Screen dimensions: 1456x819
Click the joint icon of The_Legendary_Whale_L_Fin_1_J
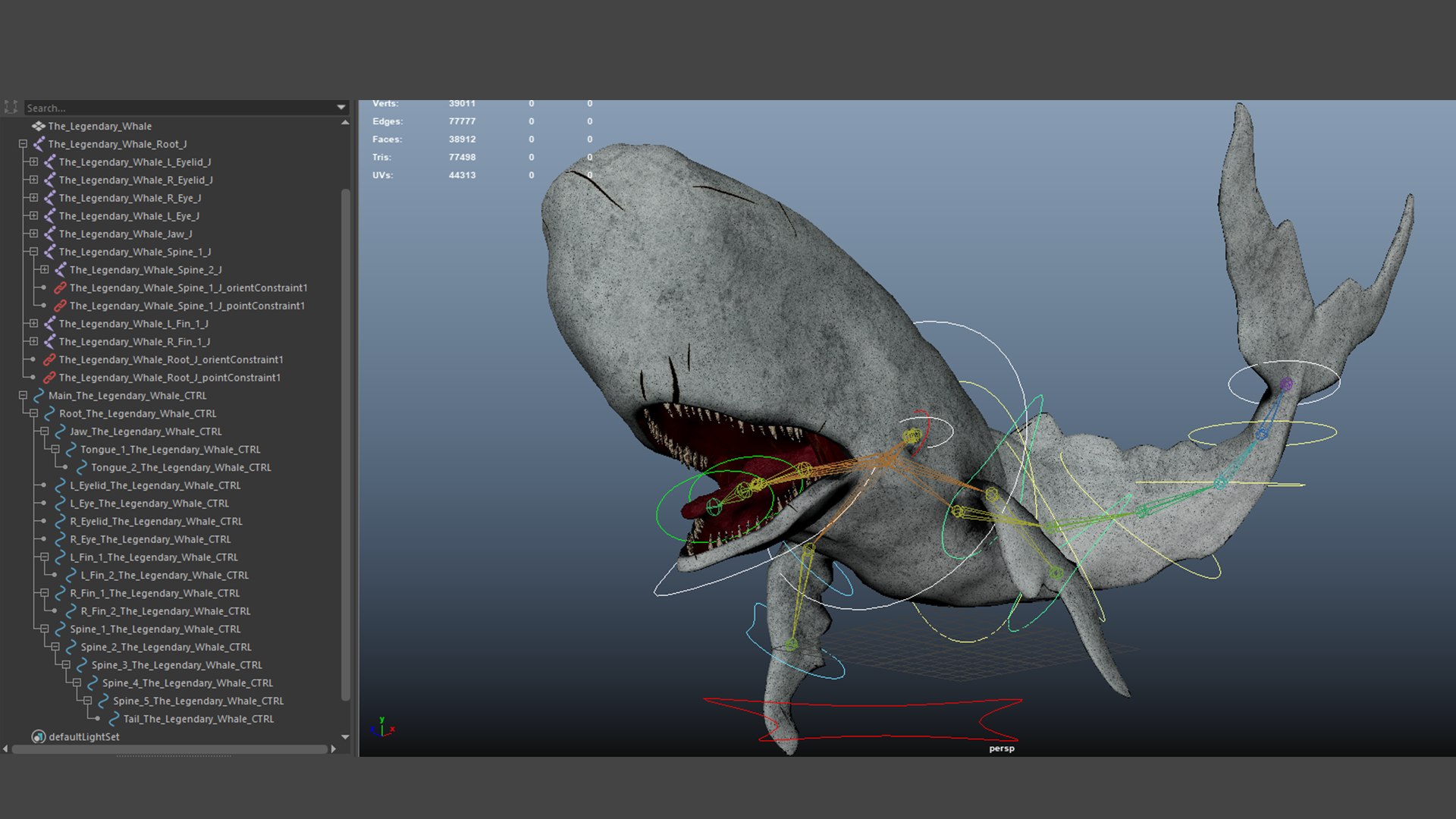point(49,324)
